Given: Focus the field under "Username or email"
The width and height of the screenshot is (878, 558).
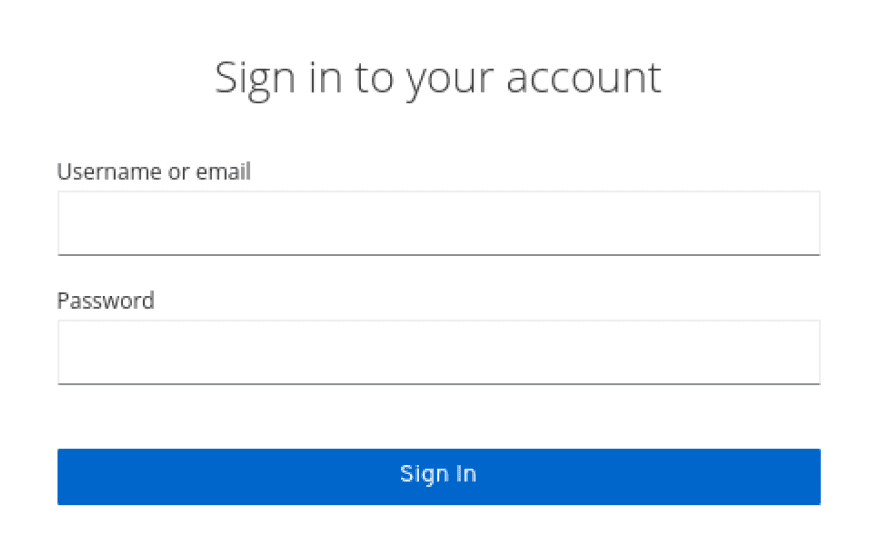Looking at the screenshot, I should point(438,223).
